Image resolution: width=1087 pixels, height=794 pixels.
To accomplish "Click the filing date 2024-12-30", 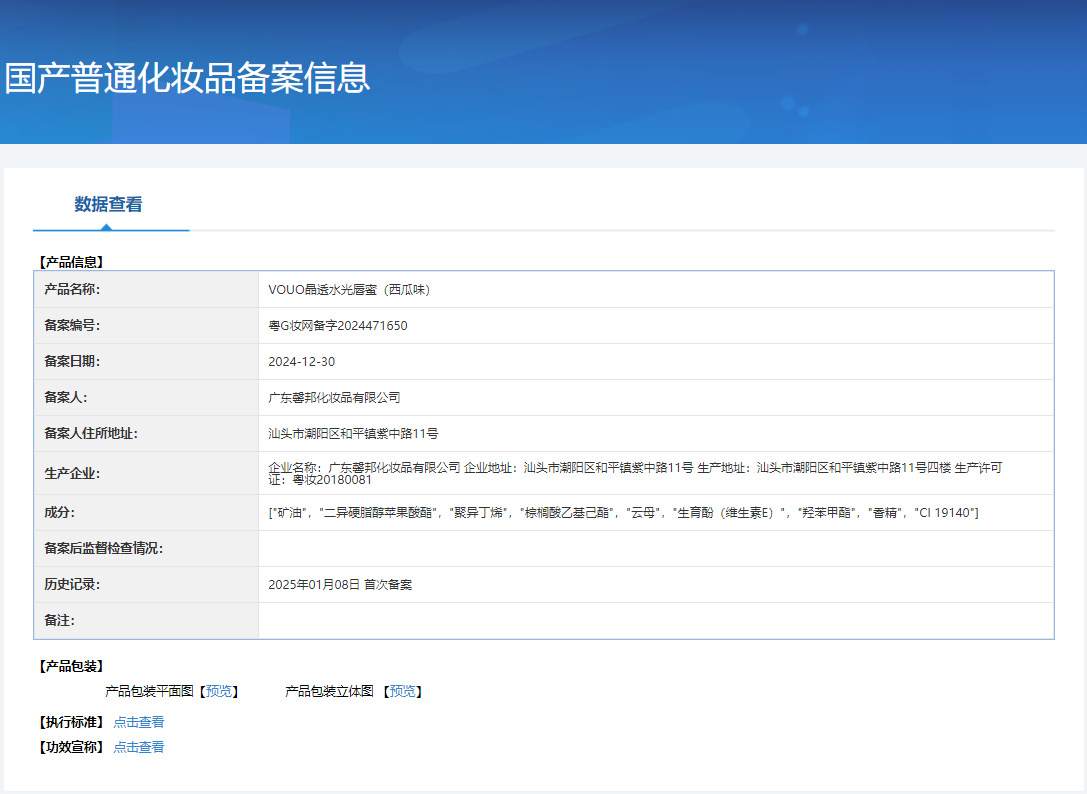I will [302, 362].
